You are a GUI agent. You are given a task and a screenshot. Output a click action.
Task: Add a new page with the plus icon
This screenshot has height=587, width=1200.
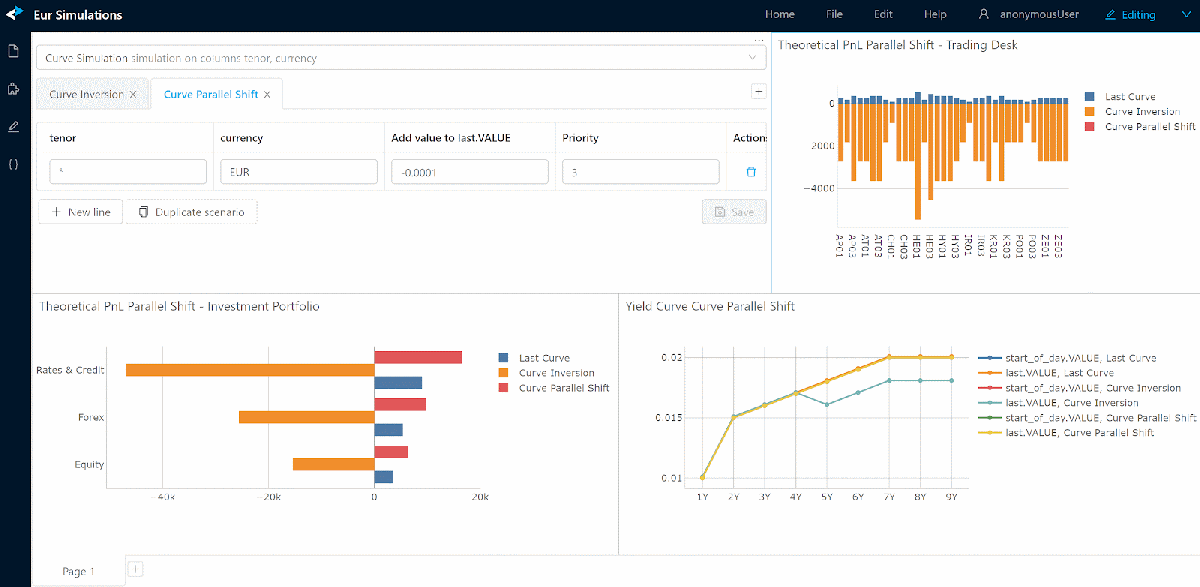pyautogui.click(x=135, y=569)
